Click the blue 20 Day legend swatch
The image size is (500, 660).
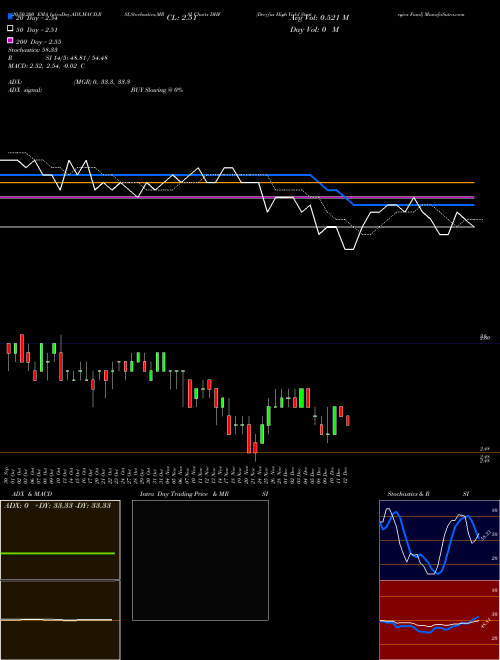coord(11,17)
